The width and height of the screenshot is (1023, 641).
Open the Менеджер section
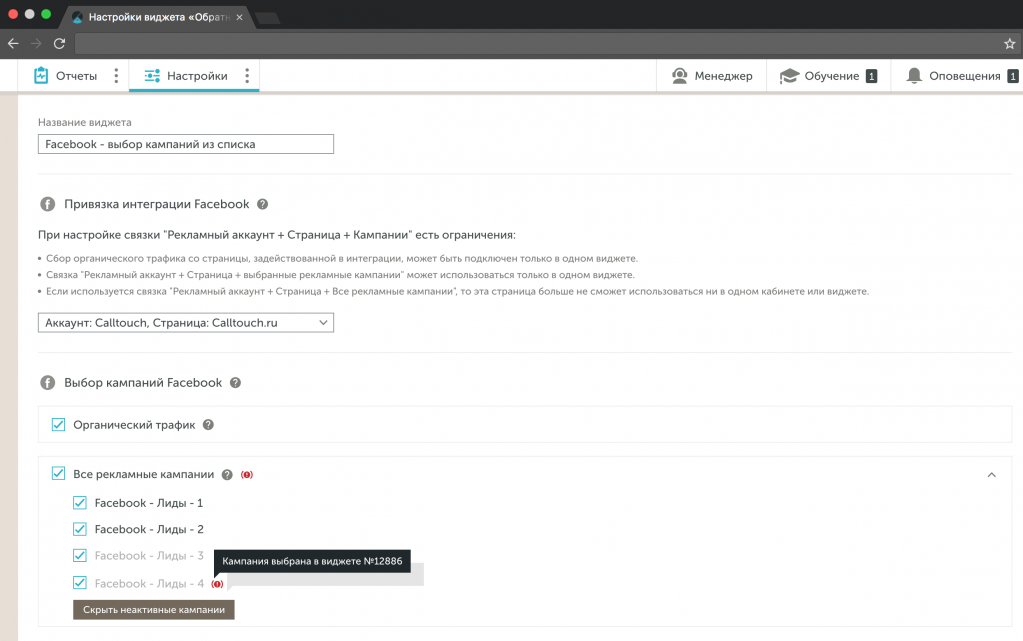coord(711,76)
